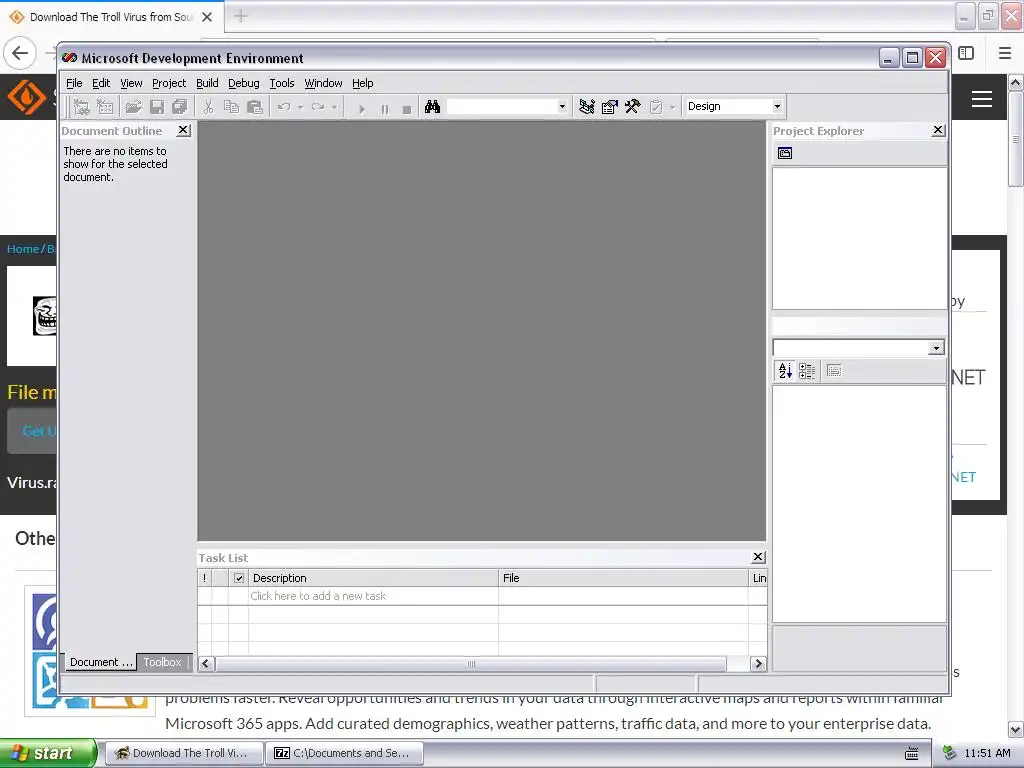
Task: Click the Properties Window toolbar icon
Action: coord(609,107)
